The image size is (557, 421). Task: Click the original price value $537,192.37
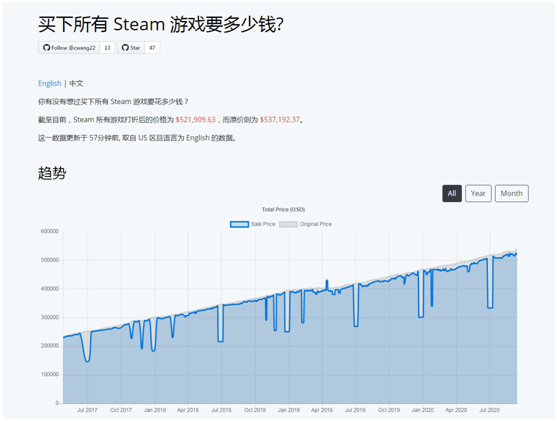click(x=280, y=120)
